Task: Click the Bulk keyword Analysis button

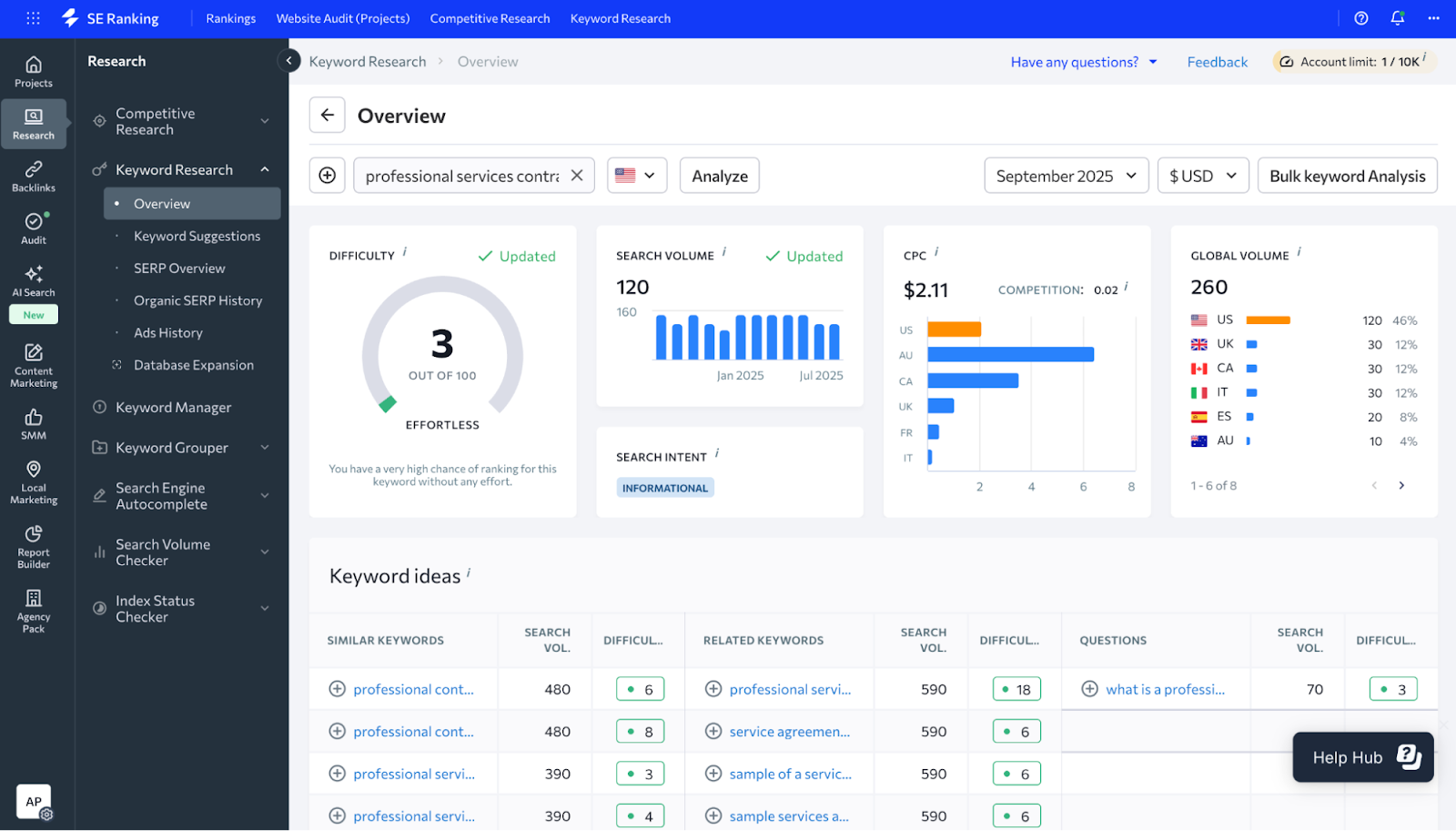Action: (x=1347, y=176)
